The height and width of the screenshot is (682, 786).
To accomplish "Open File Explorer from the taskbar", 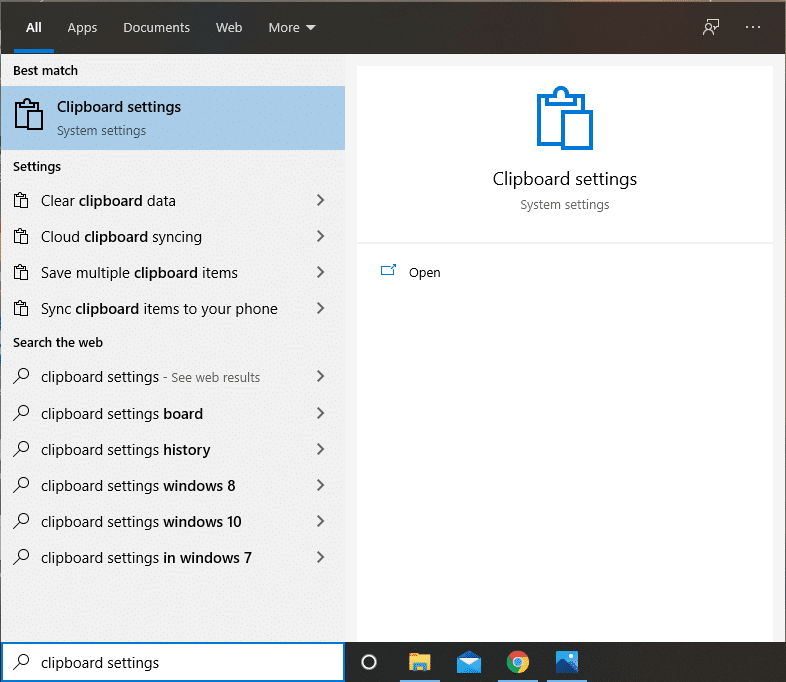I will (x=420, y=662).
